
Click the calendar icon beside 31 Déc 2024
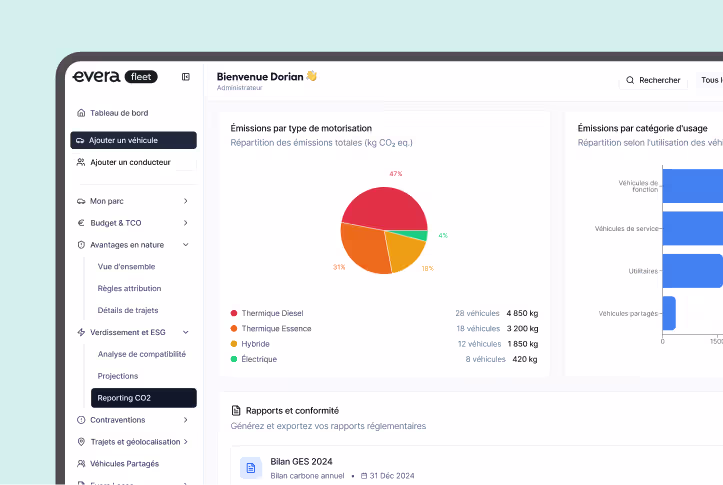coord(364,476)
